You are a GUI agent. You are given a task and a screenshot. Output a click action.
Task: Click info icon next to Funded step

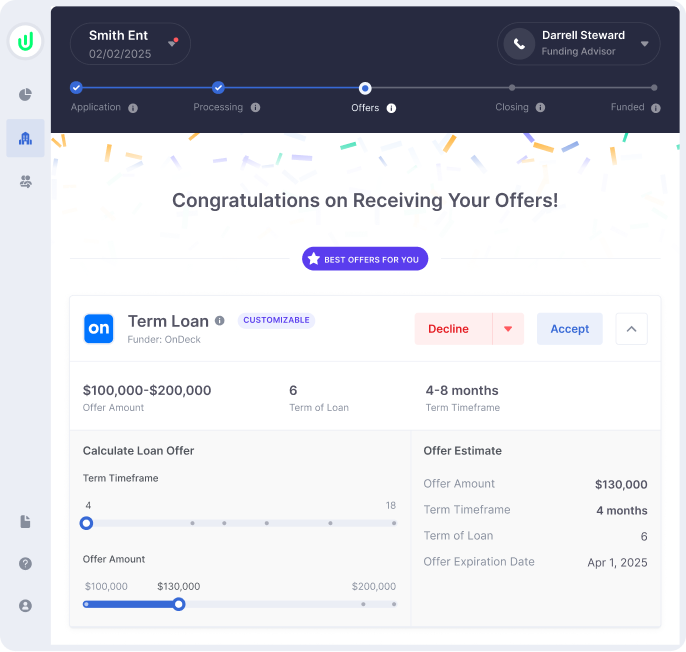[655, 108]
